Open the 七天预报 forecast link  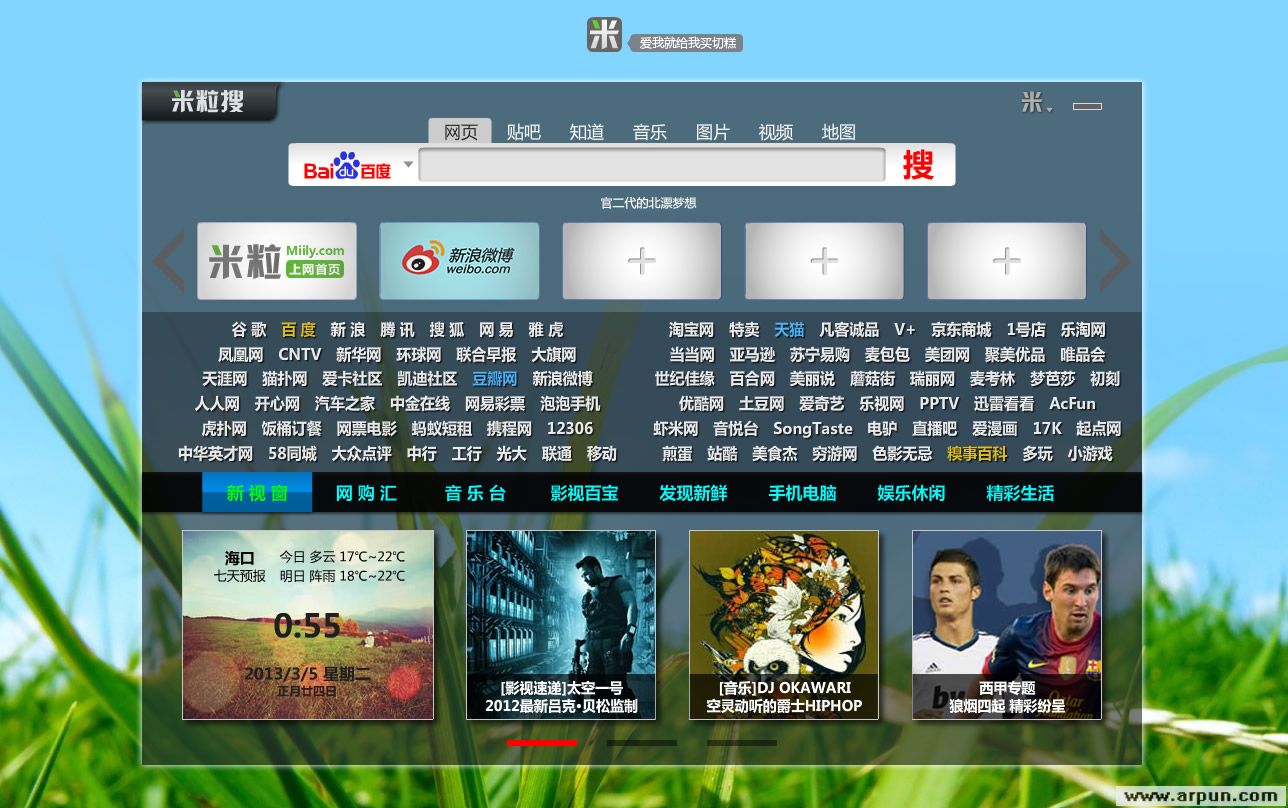pyautogui.click(x=240, y=576)
